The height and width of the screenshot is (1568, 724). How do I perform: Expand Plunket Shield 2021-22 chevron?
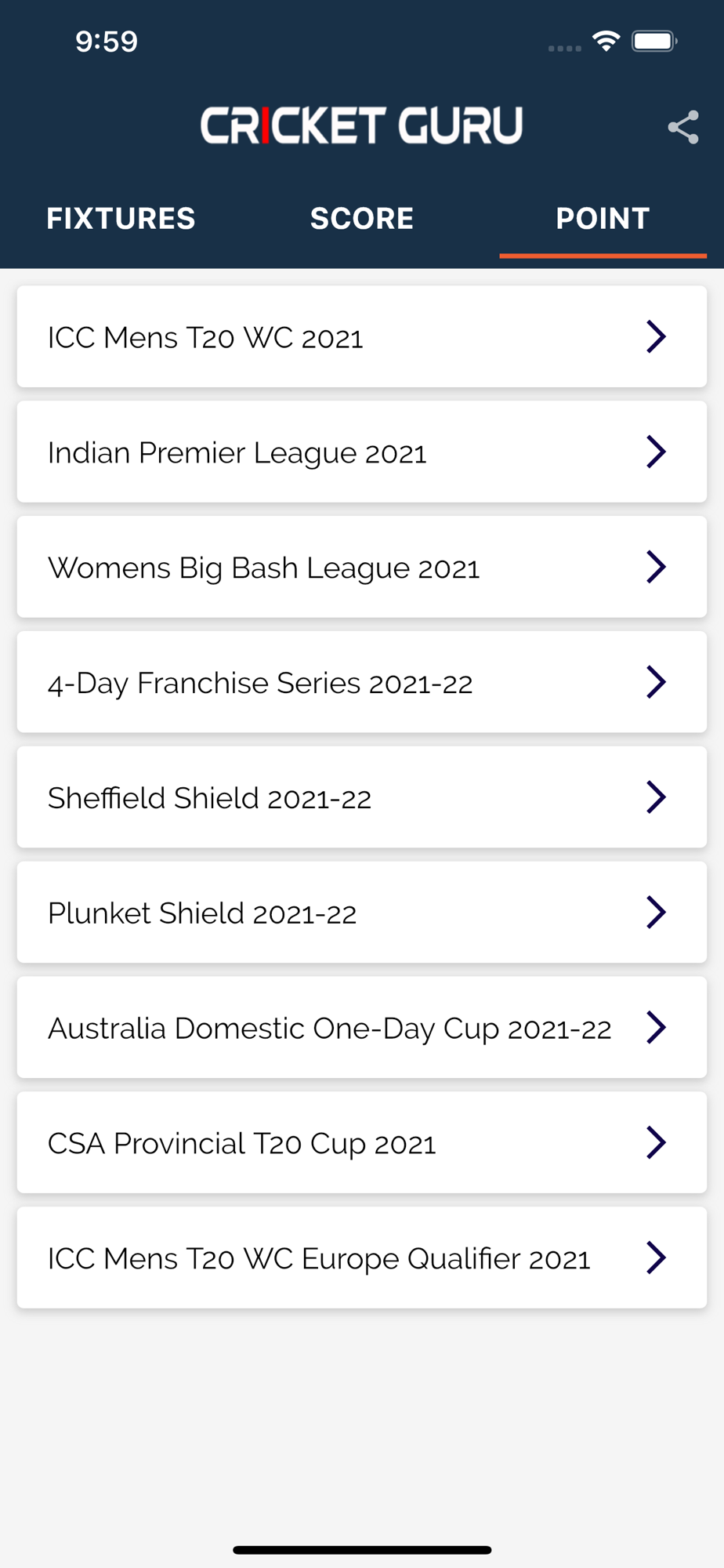point(656,913)
